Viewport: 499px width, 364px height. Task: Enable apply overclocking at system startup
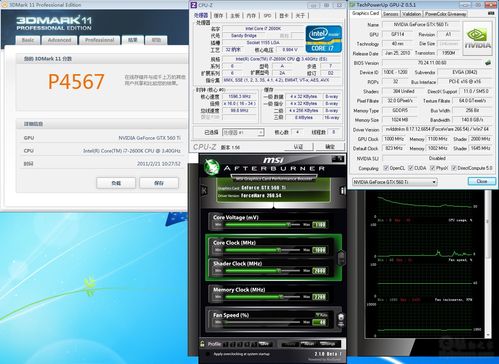208,354
